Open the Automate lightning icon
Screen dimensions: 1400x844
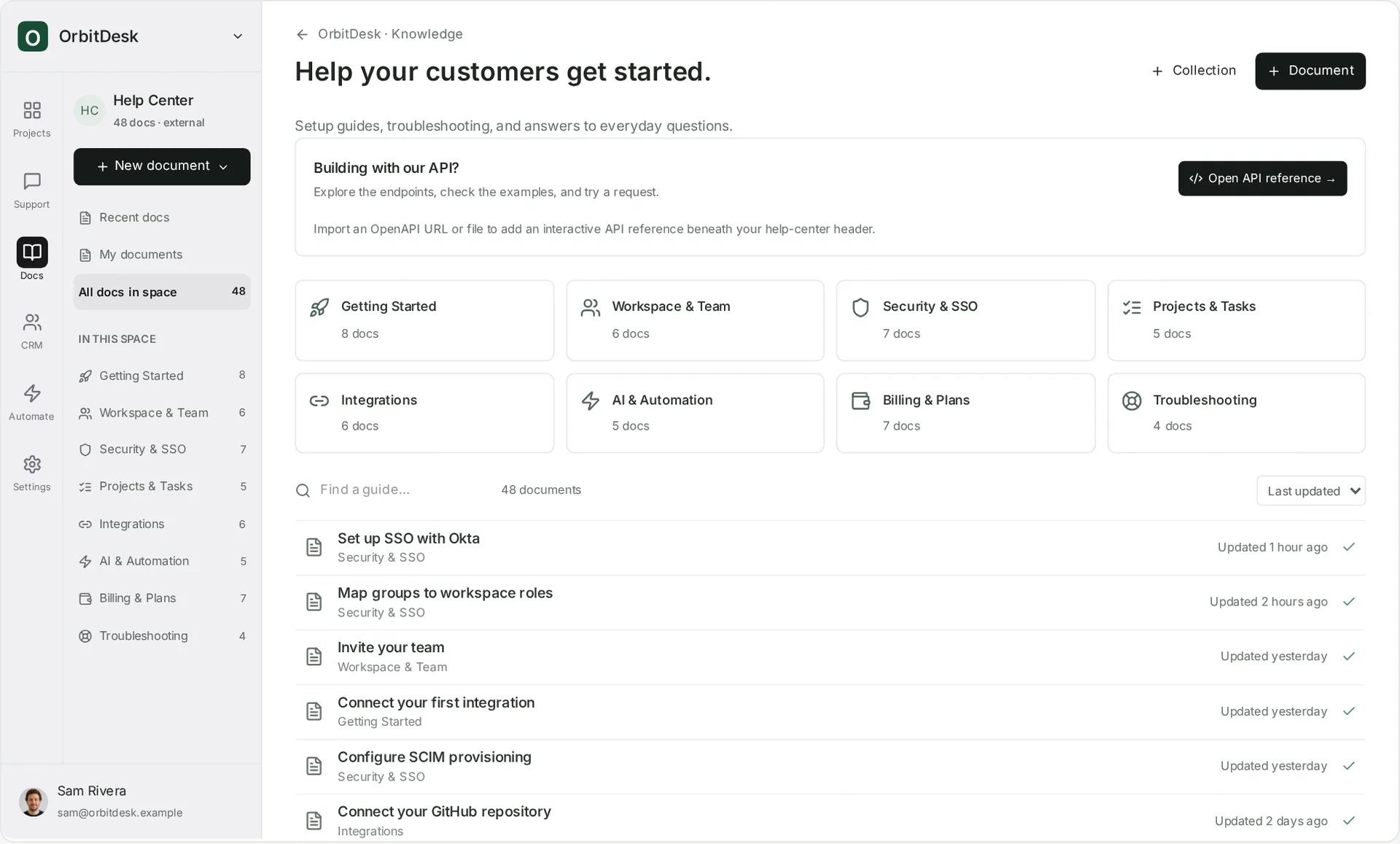point(32,393)
